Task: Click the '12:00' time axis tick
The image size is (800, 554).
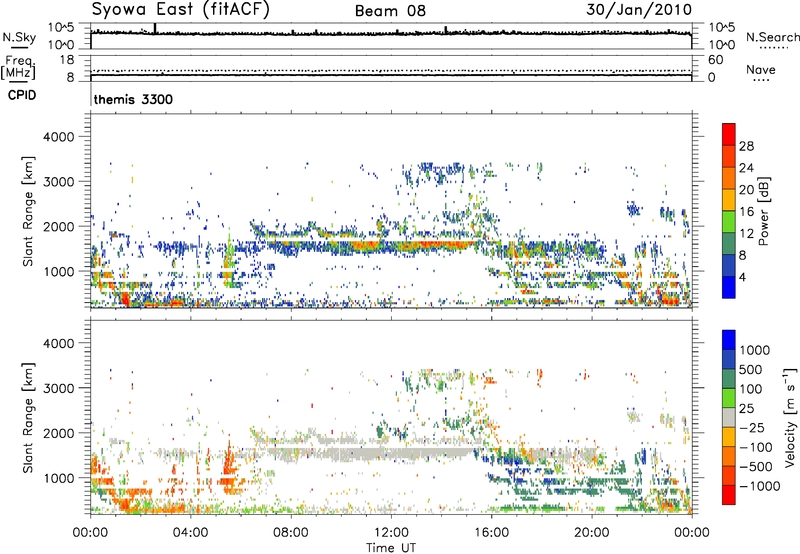Action: 391,533
